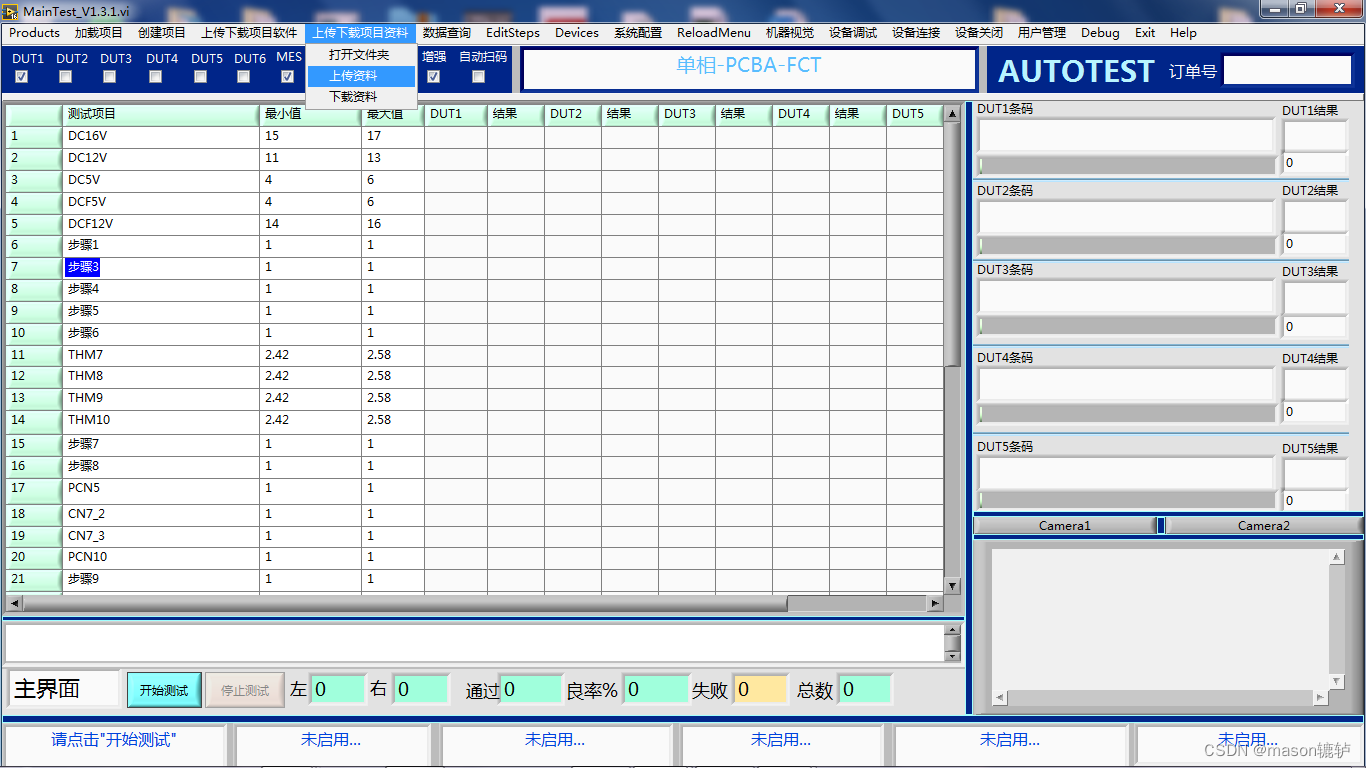Viewport: 1366px width, 768px height.
Task: Open the 机器视觉 menu
Action: click(x=790, y=33)
